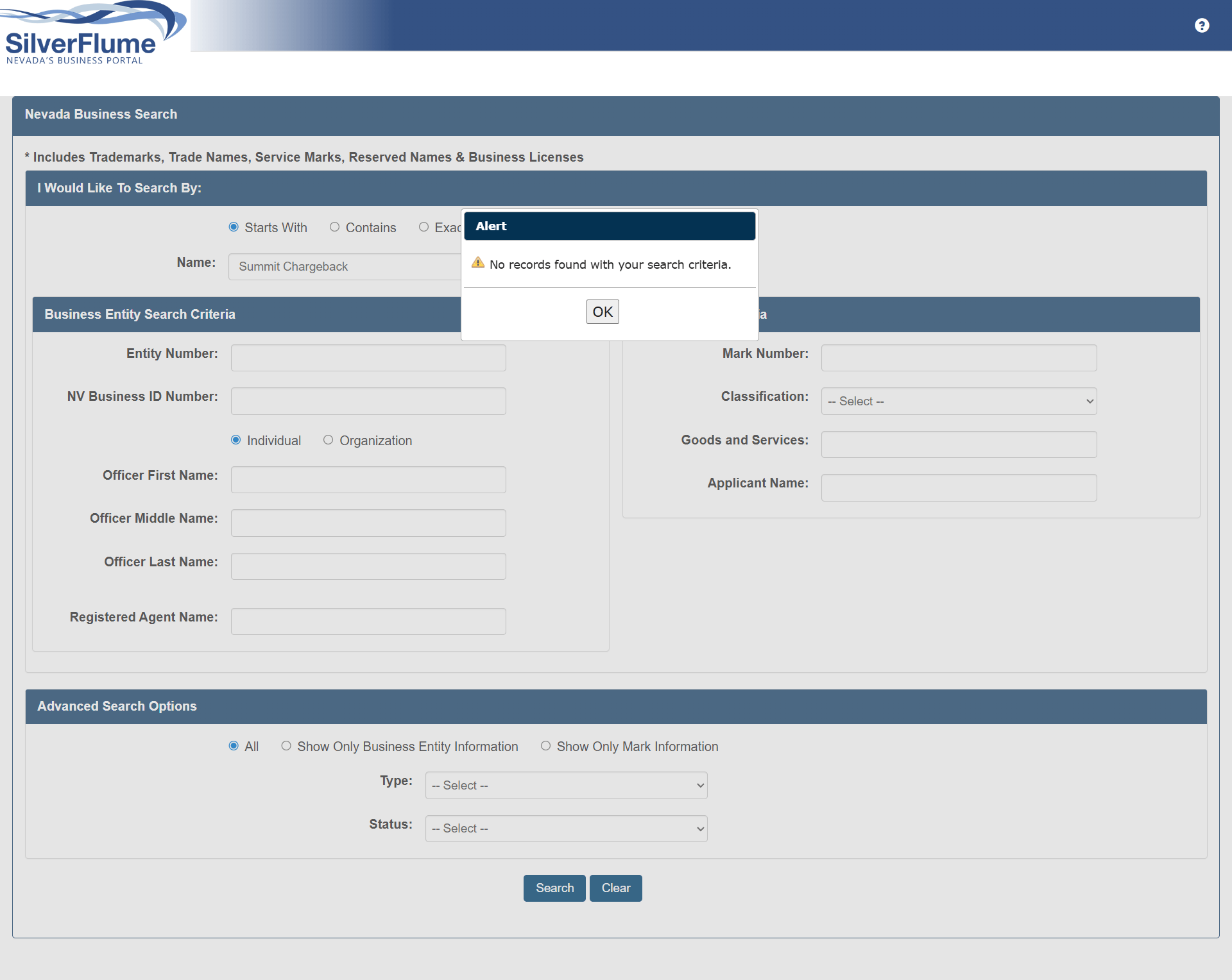1232x980 pixels.
Task: Choose the Individual radio option
Action: coord(236,440)
